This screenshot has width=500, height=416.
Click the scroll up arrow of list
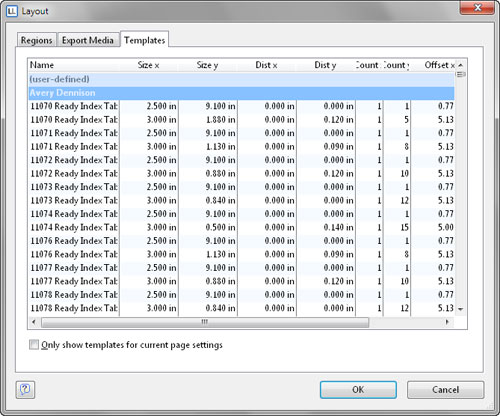point(461,65)
